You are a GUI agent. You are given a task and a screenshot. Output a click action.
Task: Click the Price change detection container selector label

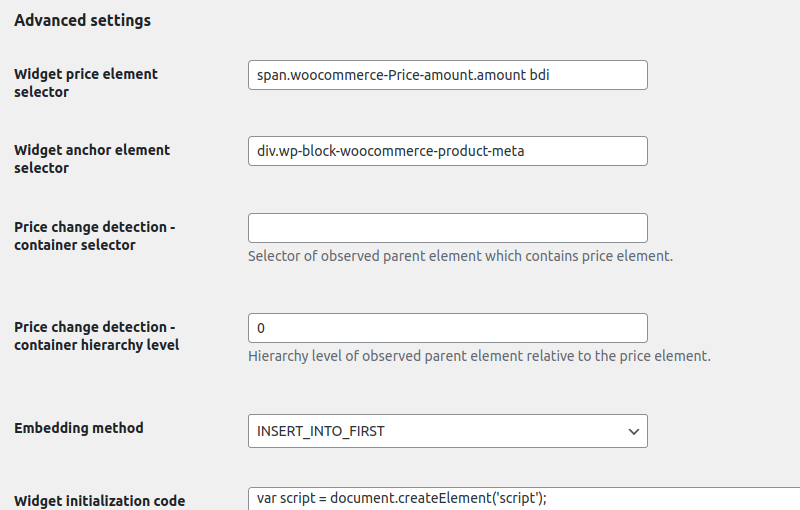tap(95, 236)
